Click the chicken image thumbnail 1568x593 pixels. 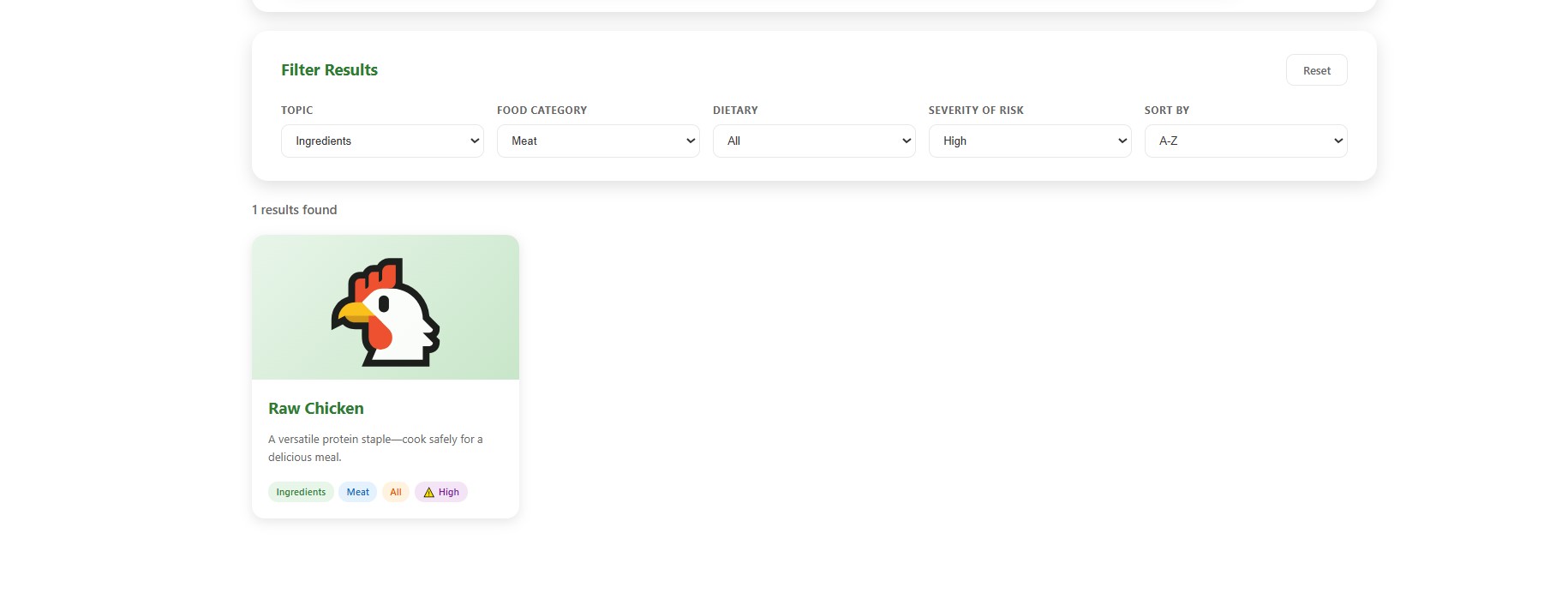pyautogui.click(x=386, y=308)
